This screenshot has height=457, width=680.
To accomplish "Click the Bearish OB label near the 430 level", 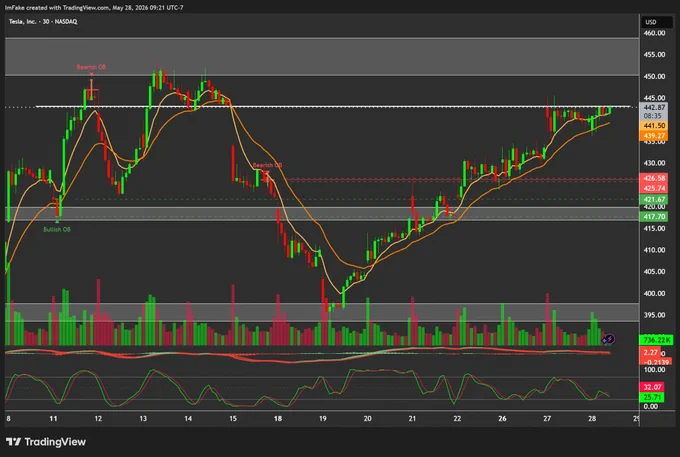I will coord(267,165).
